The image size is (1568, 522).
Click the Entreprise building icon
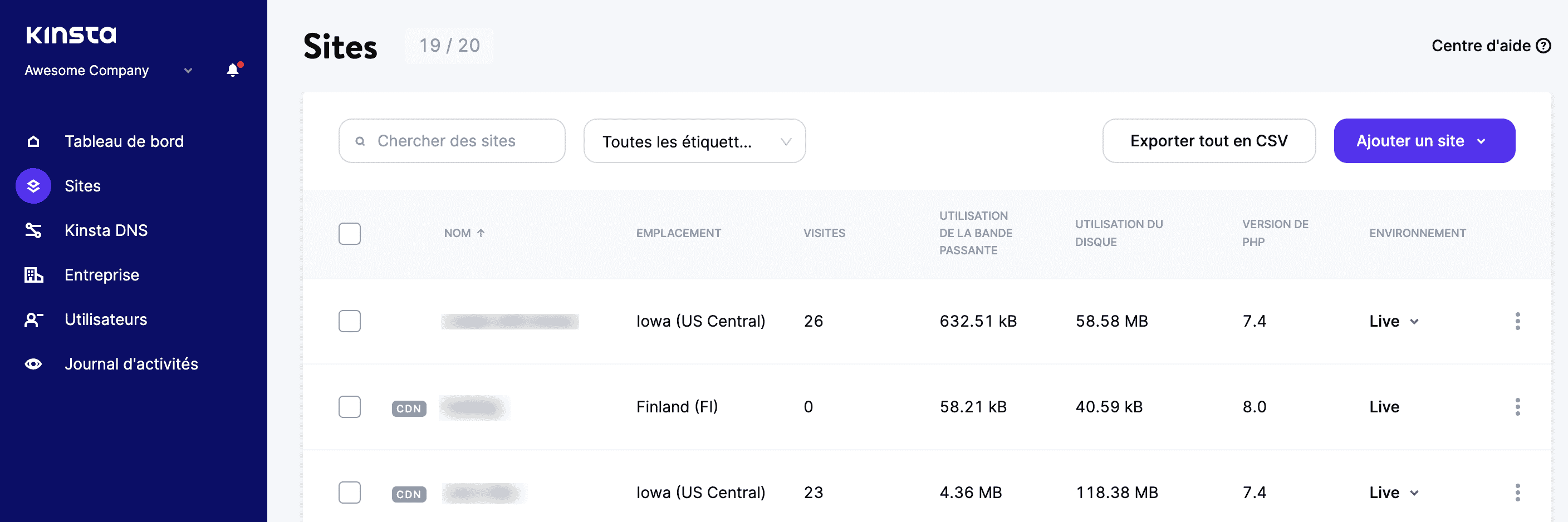click(33, 274)
